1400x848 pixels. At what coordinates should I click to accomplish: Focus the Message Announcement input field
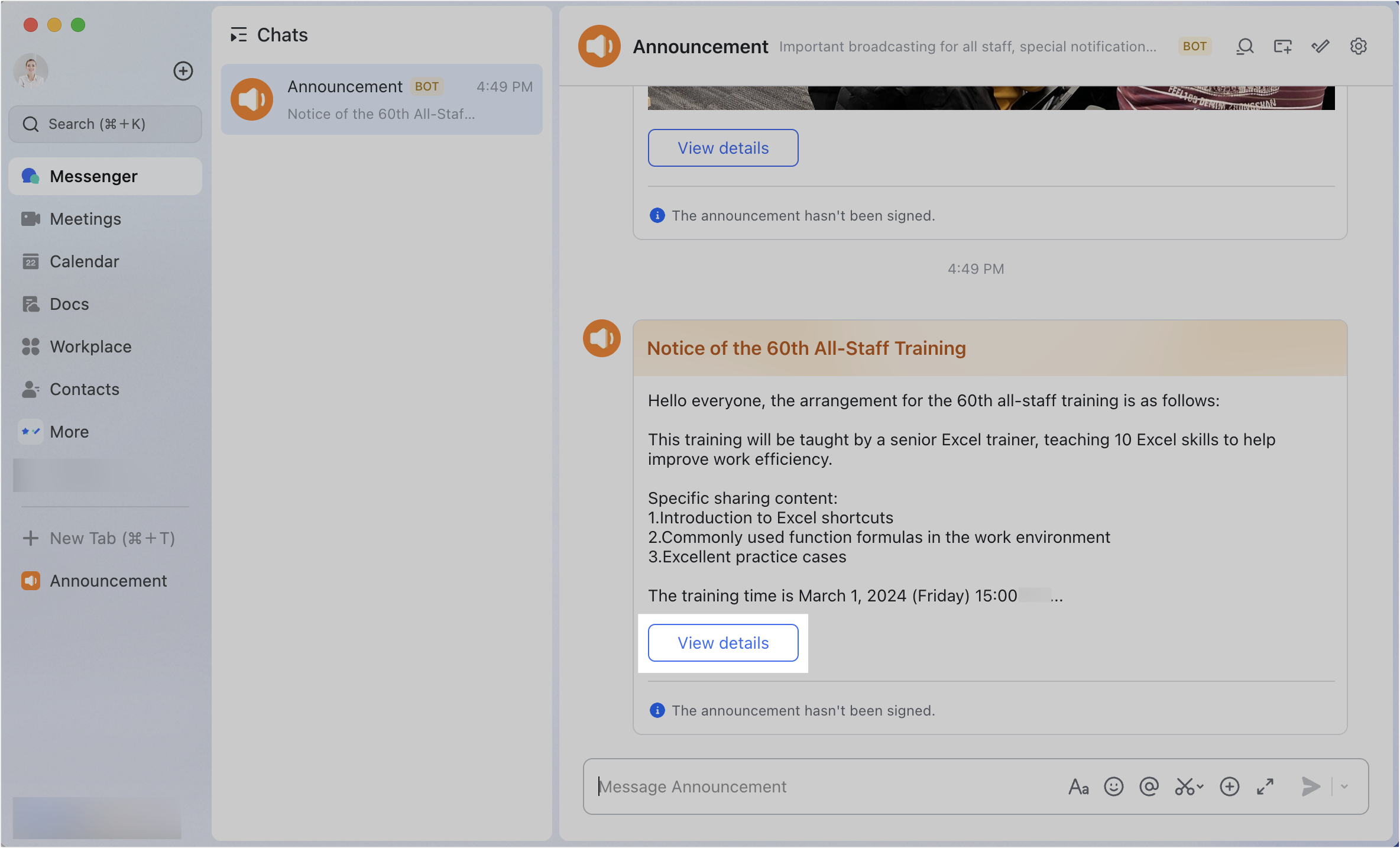[x=828, y=786]
